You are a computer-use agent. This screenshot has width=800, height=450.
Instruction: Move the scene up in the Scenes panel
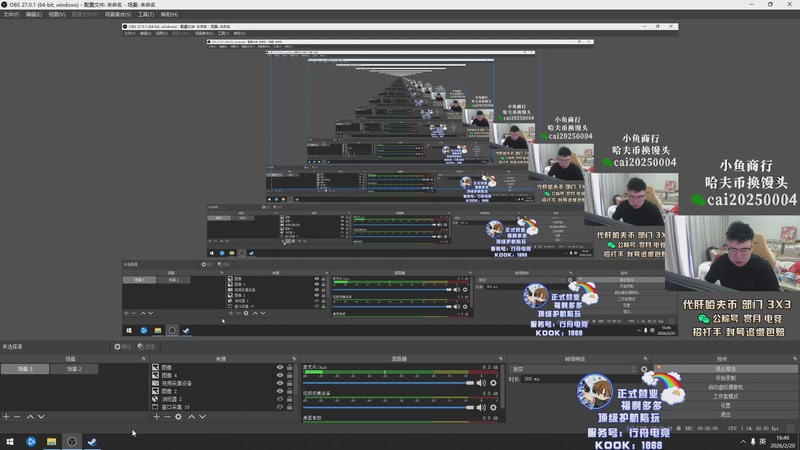click(30, 417)
